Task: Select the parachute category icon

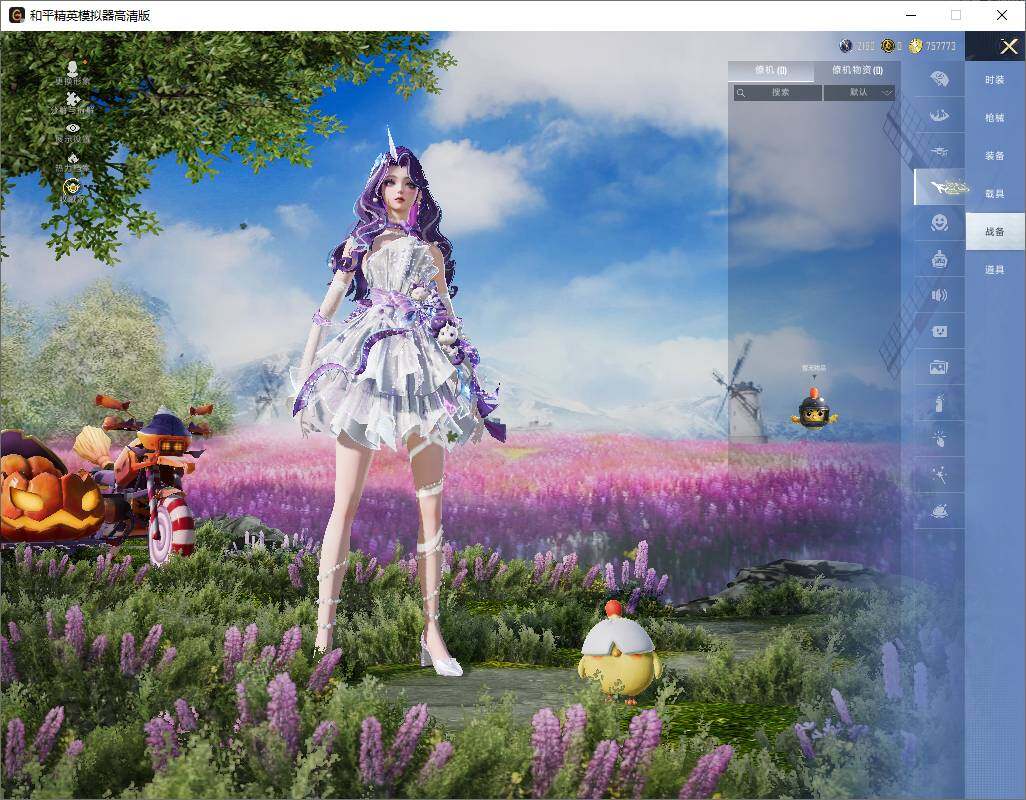Action: tap(940, 79)
